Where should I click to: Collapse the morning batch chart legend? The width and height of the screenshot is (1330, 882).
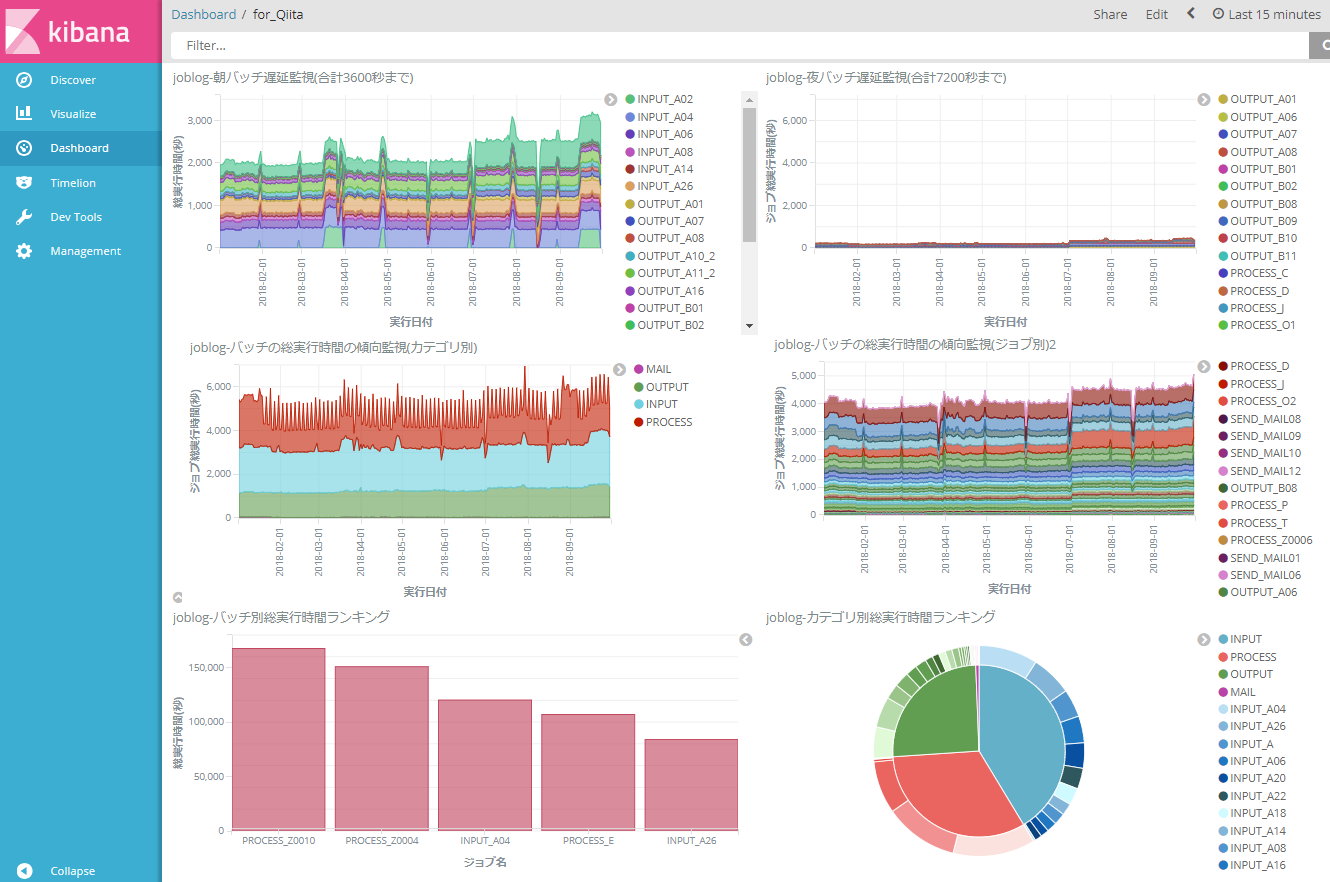611,100
